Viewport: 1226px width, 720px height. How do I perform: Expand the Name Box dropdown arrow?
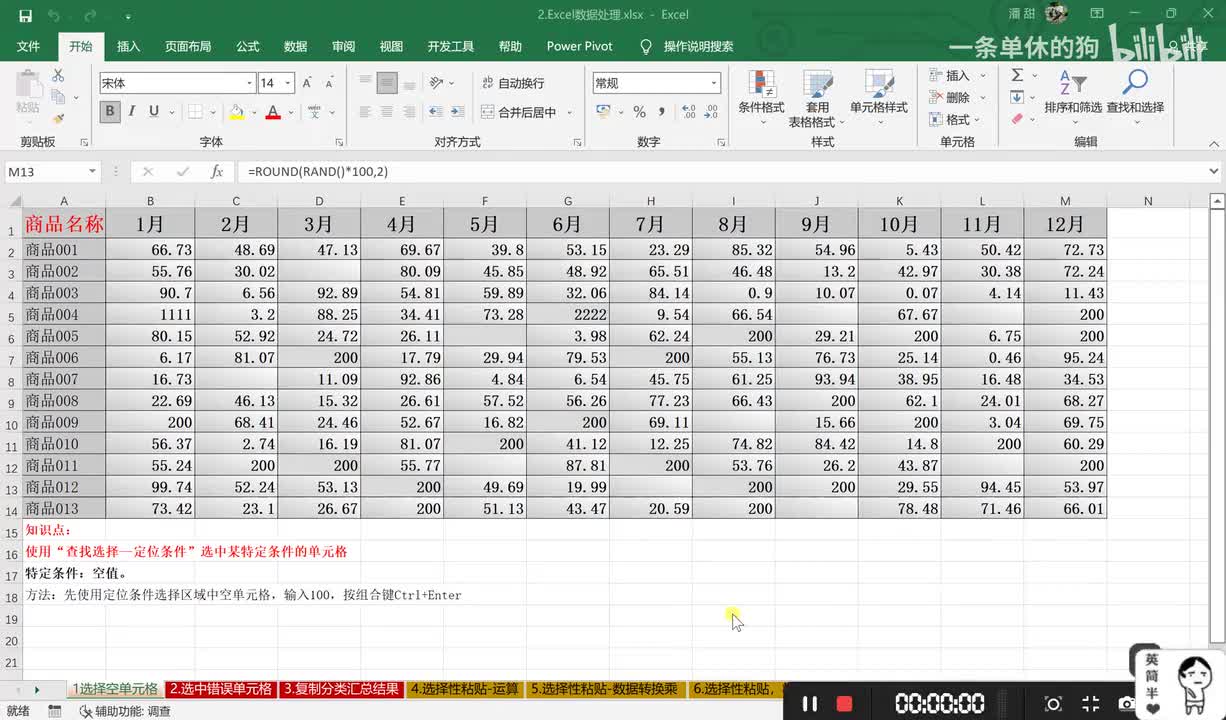point(91,172)
